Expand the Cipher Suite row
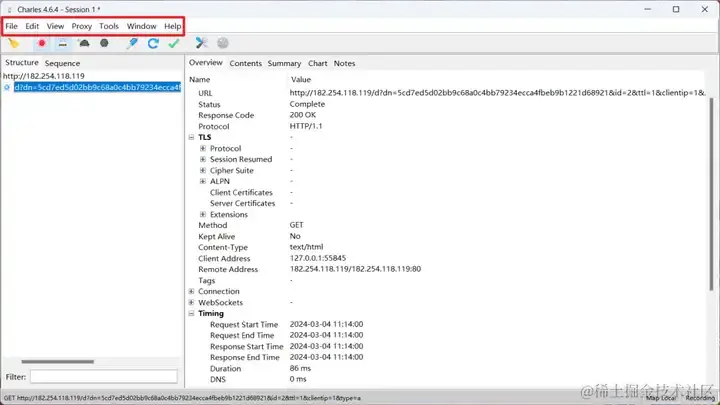This screenshot has height=405, width=720. point(203,170)
